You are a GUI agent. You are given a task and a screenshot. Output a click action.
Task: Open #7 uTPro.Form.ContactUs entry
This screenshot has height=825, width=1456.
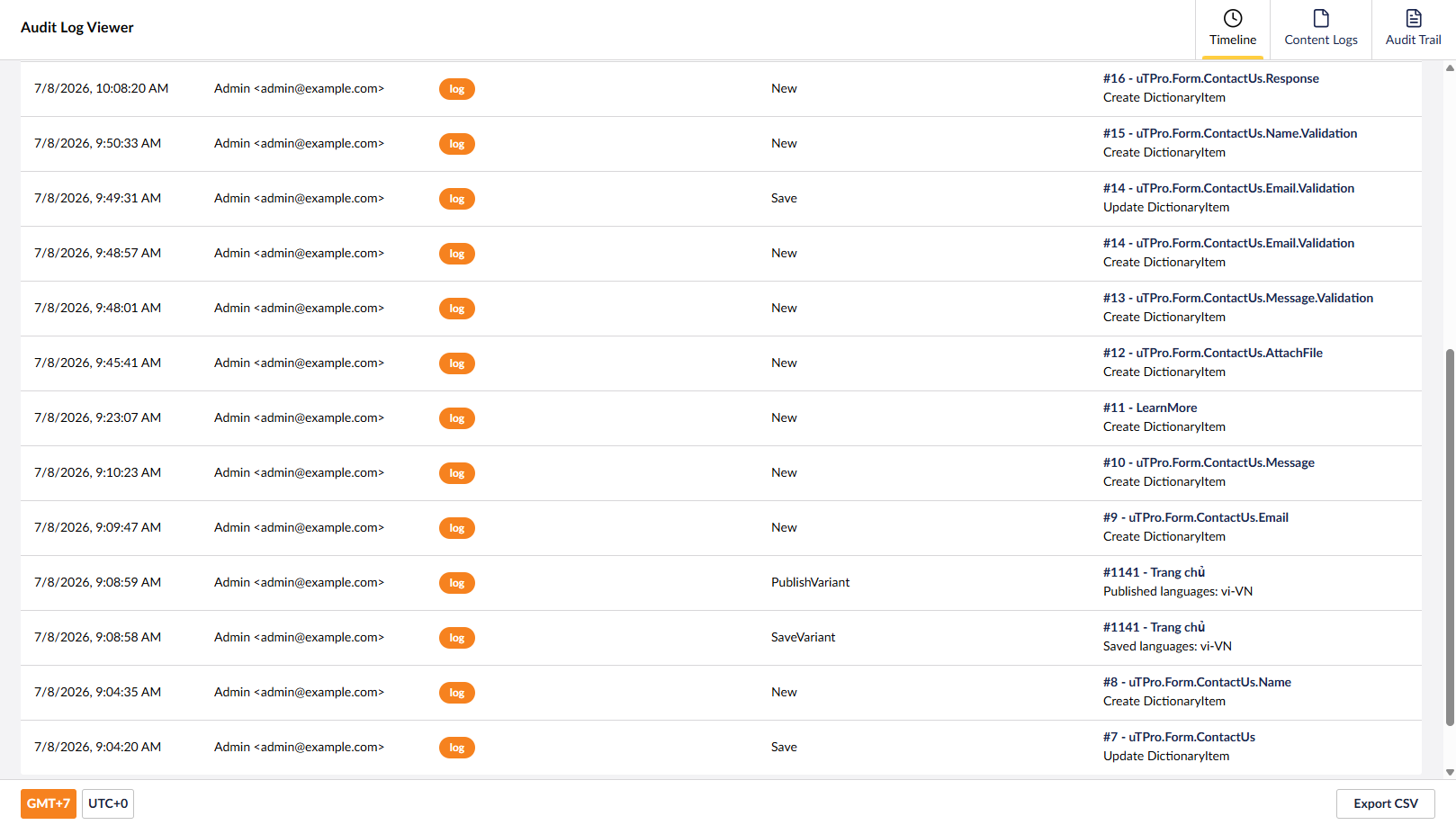(1179, 737)
